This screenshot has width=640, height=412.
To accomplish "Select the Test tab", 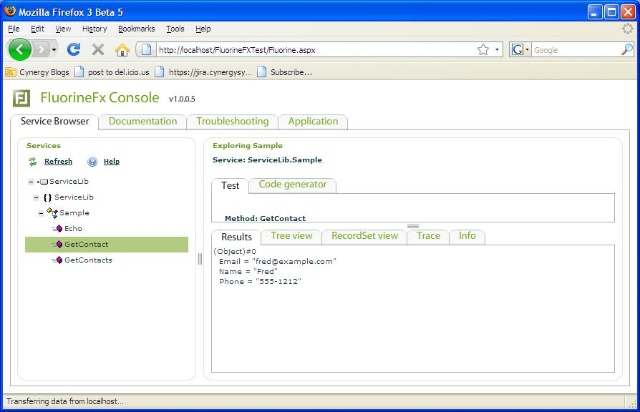I will [x=230, y=186].
